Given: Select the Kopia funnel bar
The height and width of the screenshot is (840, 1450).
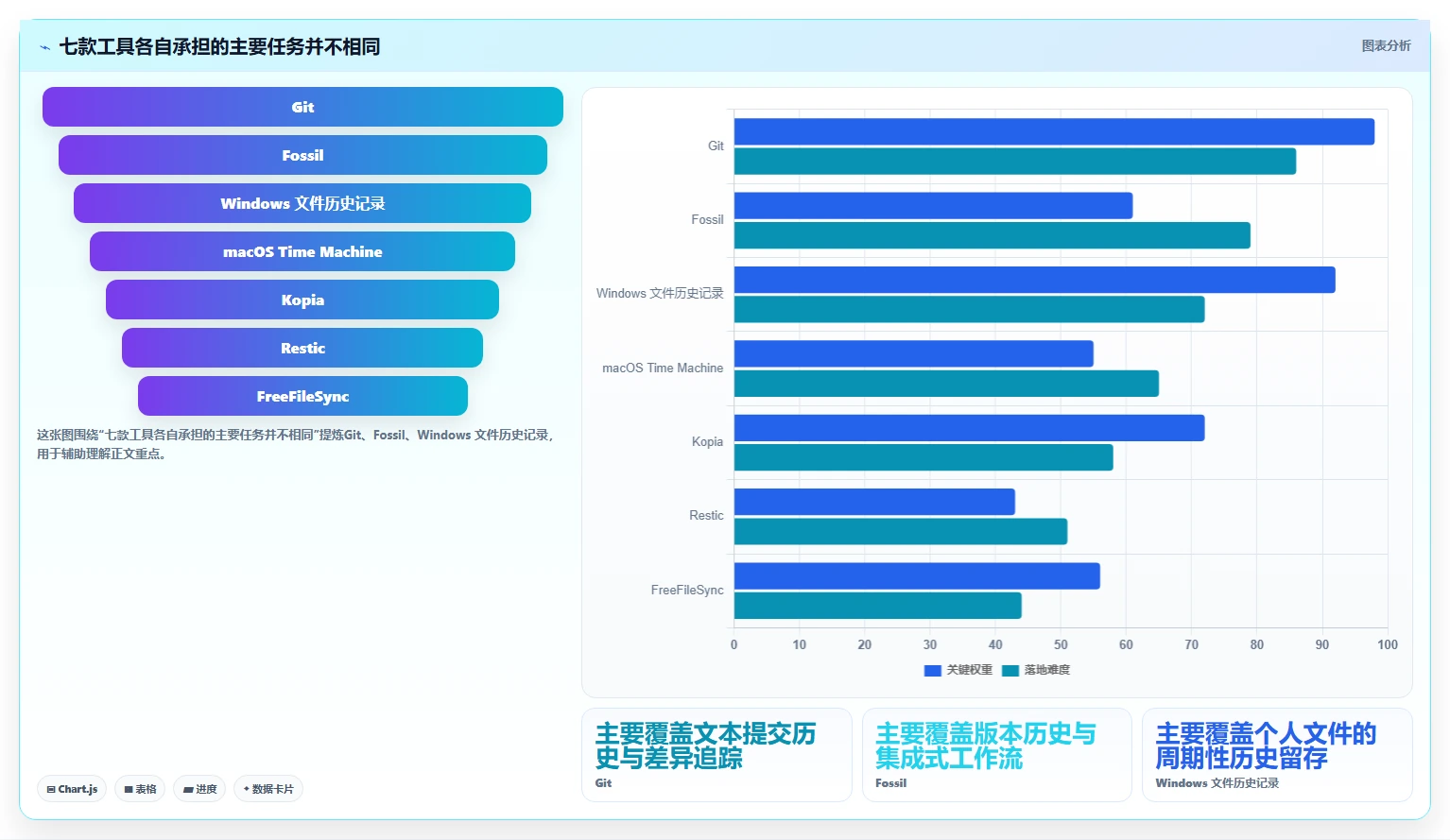Looking at the screenshot, I should click(x=302, y=300).
